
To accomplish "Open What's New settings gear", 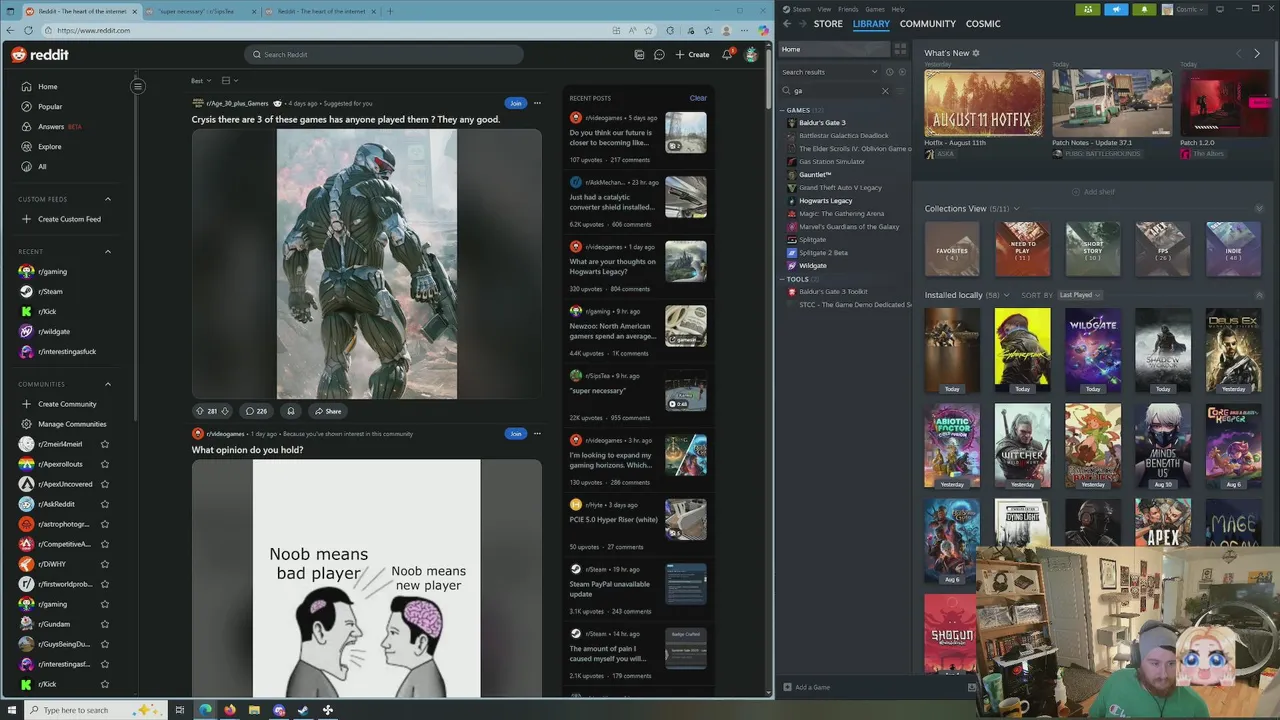I will [x=976, y=53].
